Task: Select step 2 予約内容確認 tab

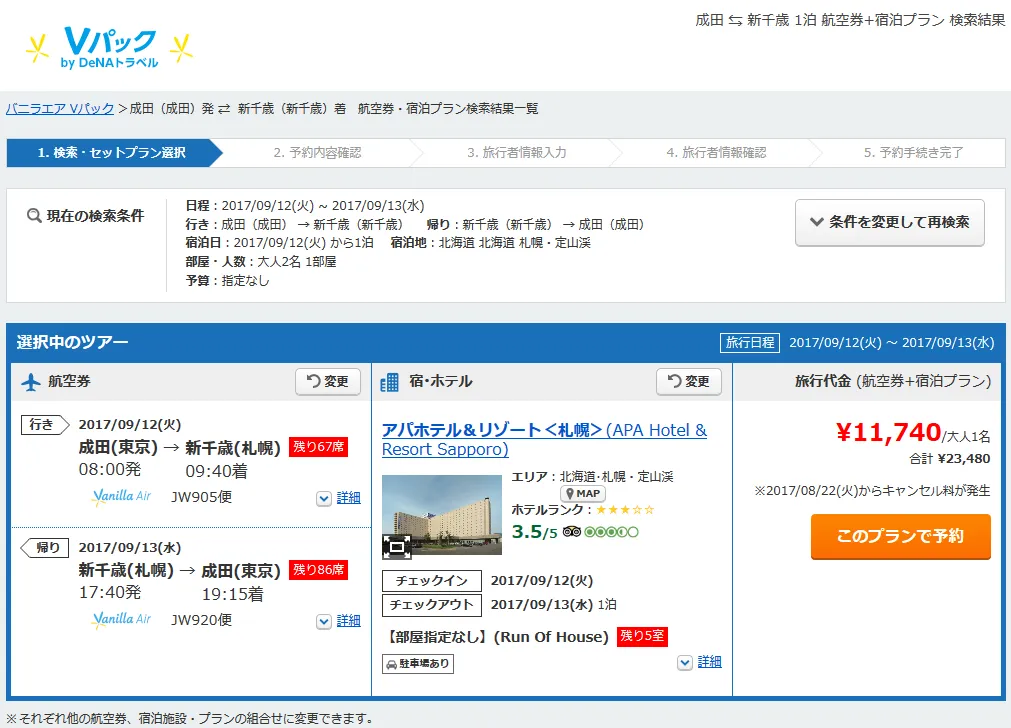Action: coord(317,153)
